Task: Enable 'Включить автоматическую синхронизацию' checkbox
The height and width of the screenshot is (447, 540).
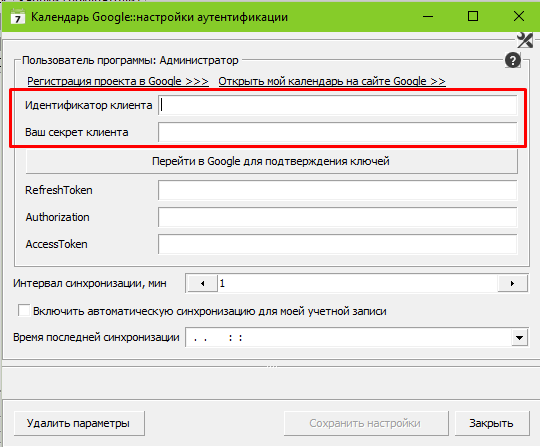Action: (x=24, y=310)
